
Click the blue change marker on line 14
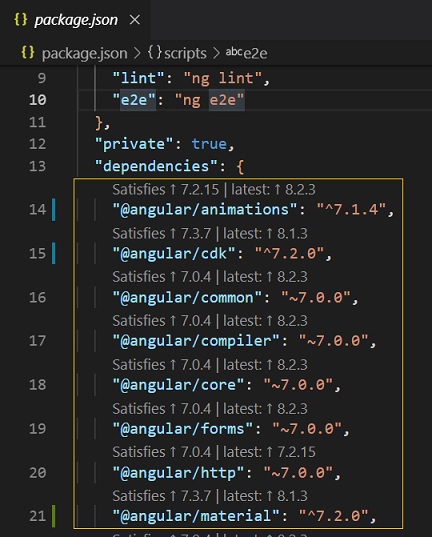pos(53,210)
